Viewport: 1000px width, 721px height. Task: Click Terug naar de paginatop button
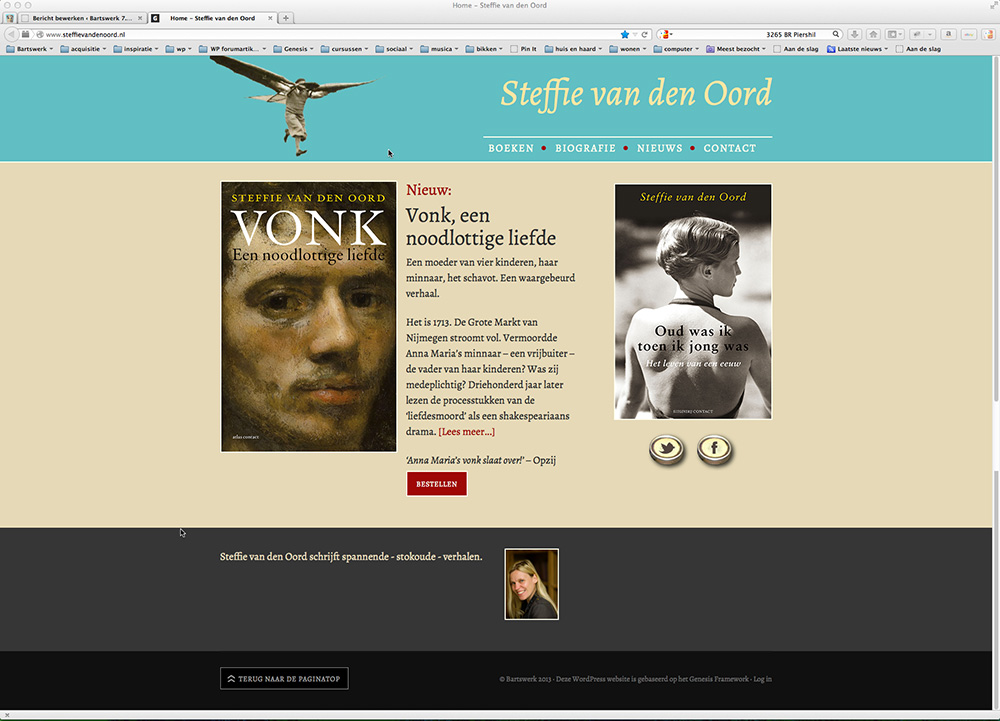(x=284, y=678)
